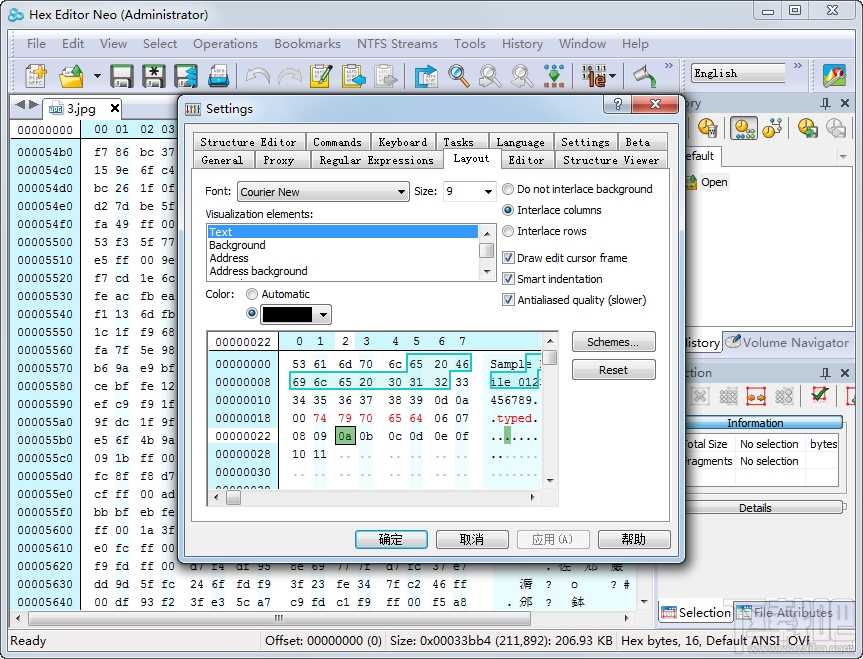Expand the language toolbar overflow chevron
This screenshot has width=863, height=659.
point(798,66)
